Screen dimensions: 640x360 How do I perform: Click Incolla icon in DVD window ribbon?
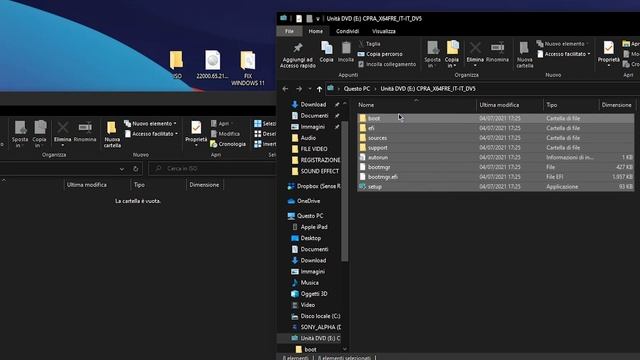pos(346,48)
